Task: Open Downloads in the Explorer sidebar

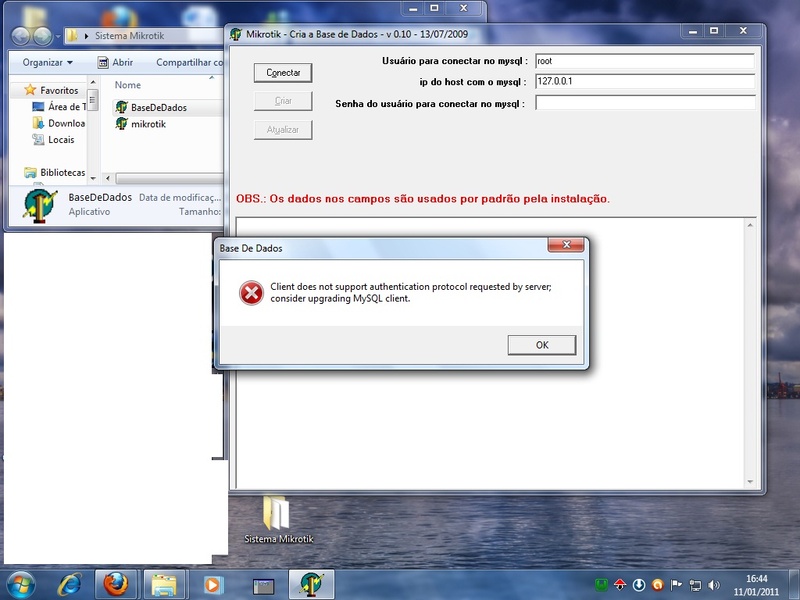Action: click(x=59, y=123)
